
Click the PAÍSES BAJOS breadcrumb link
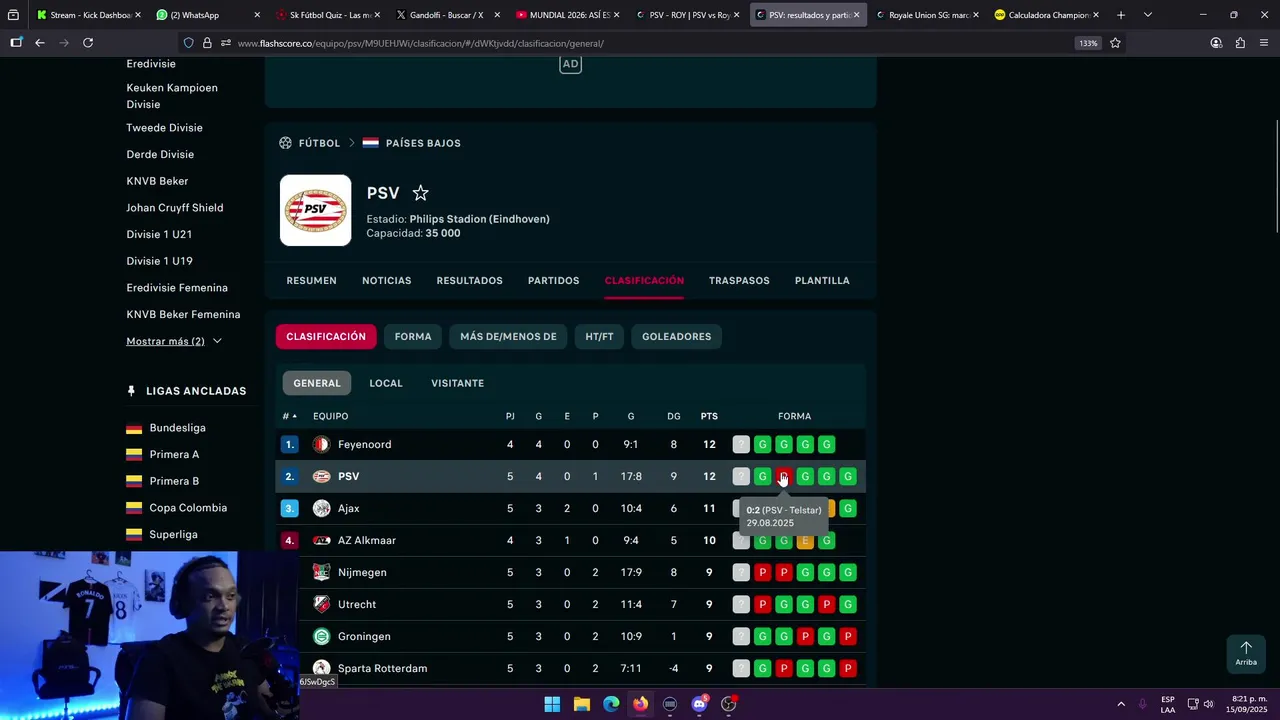pyautogui.click(x=423, y=143)
